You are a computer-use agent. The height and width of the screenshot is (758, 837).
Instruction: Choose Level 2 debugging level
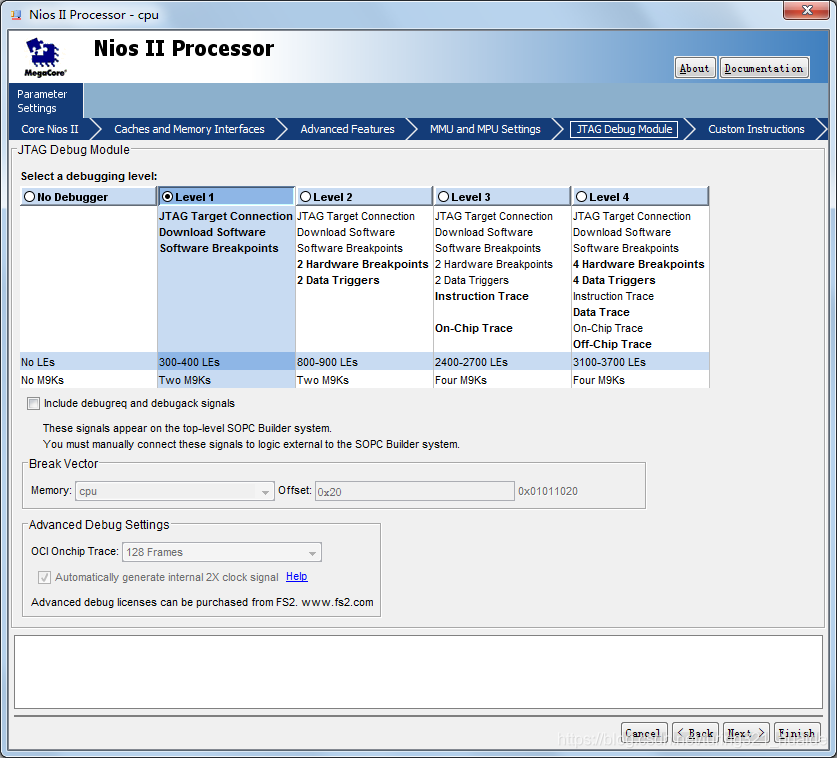pyautogui.click(x=305, y=197)
